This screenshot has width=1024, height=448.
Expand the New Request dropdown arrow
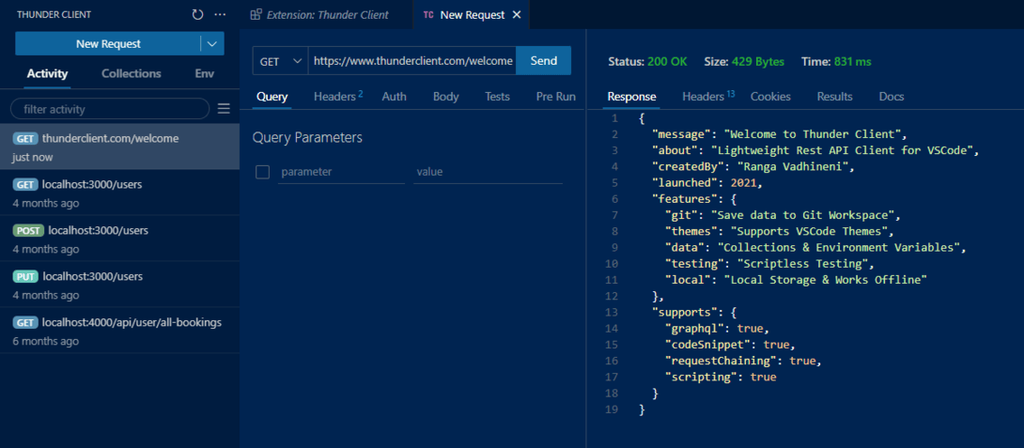tap(212, 44)
